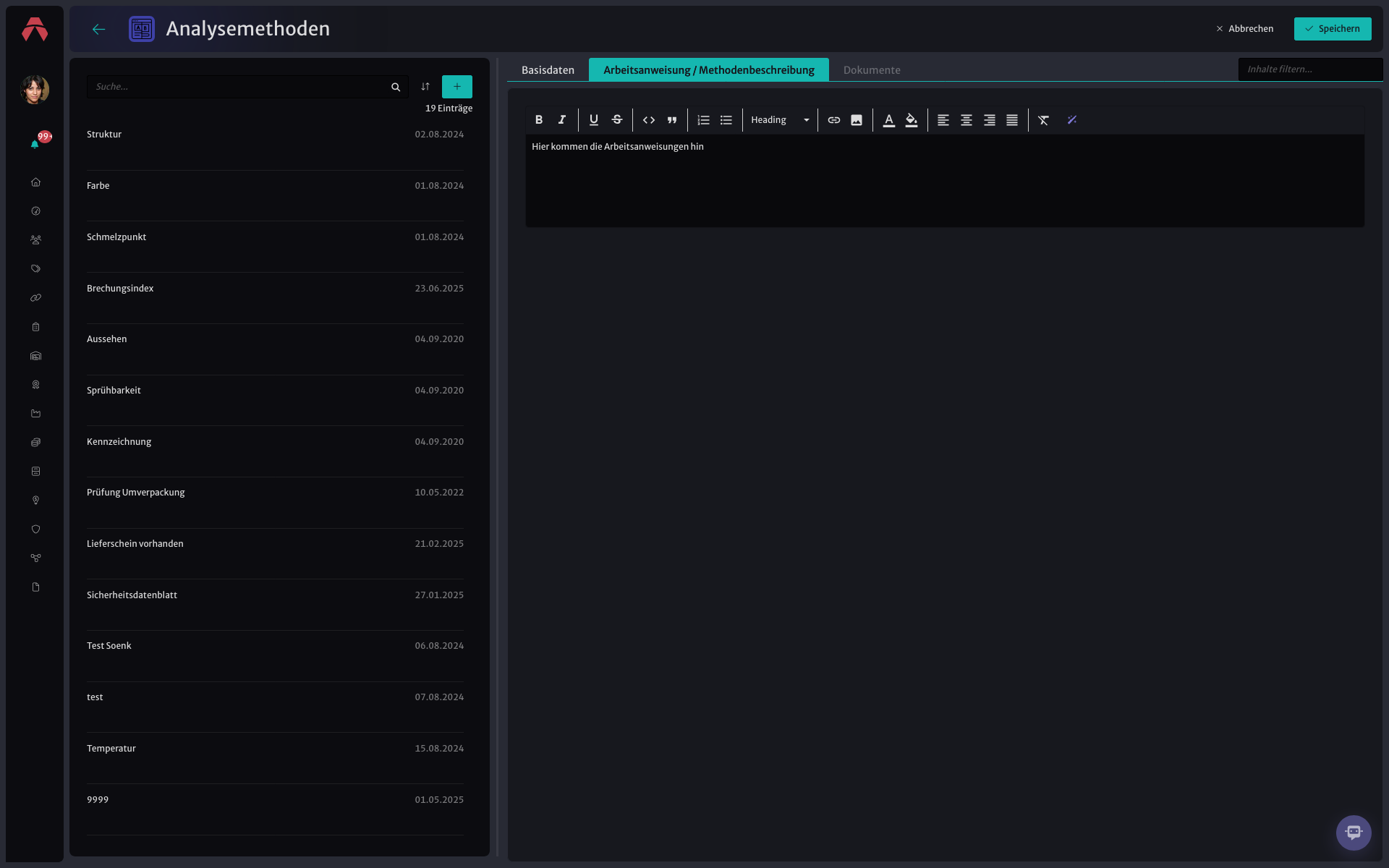
Task: Create a bulleted list
Action: coord(726,120)
